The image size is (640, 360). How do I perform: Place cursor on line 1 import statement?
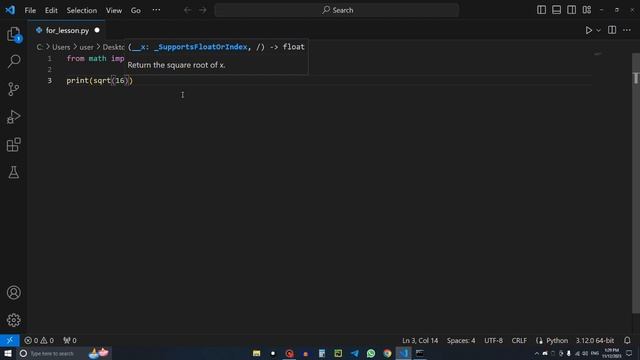(95, 58)
